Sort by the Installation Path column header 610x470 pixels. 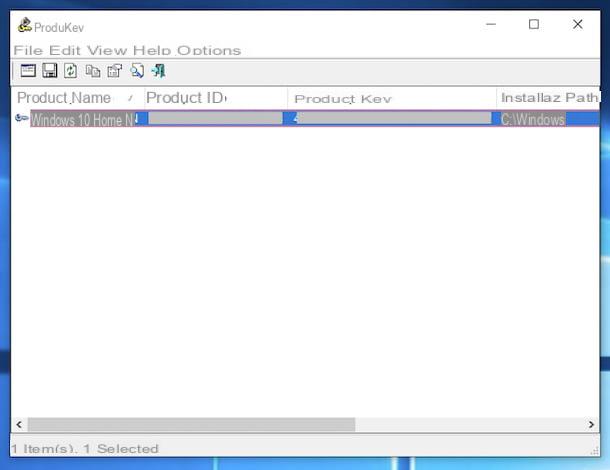click(x=549, y=98)
